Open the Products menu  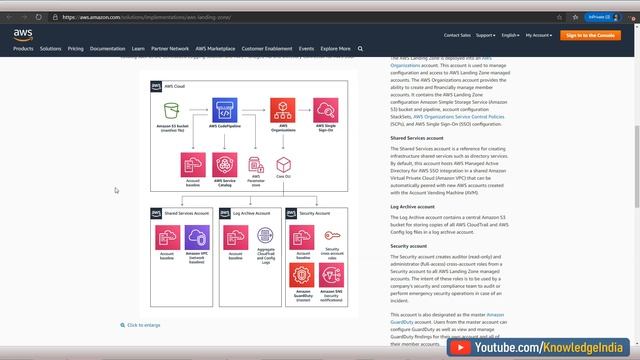click(23, 49)
